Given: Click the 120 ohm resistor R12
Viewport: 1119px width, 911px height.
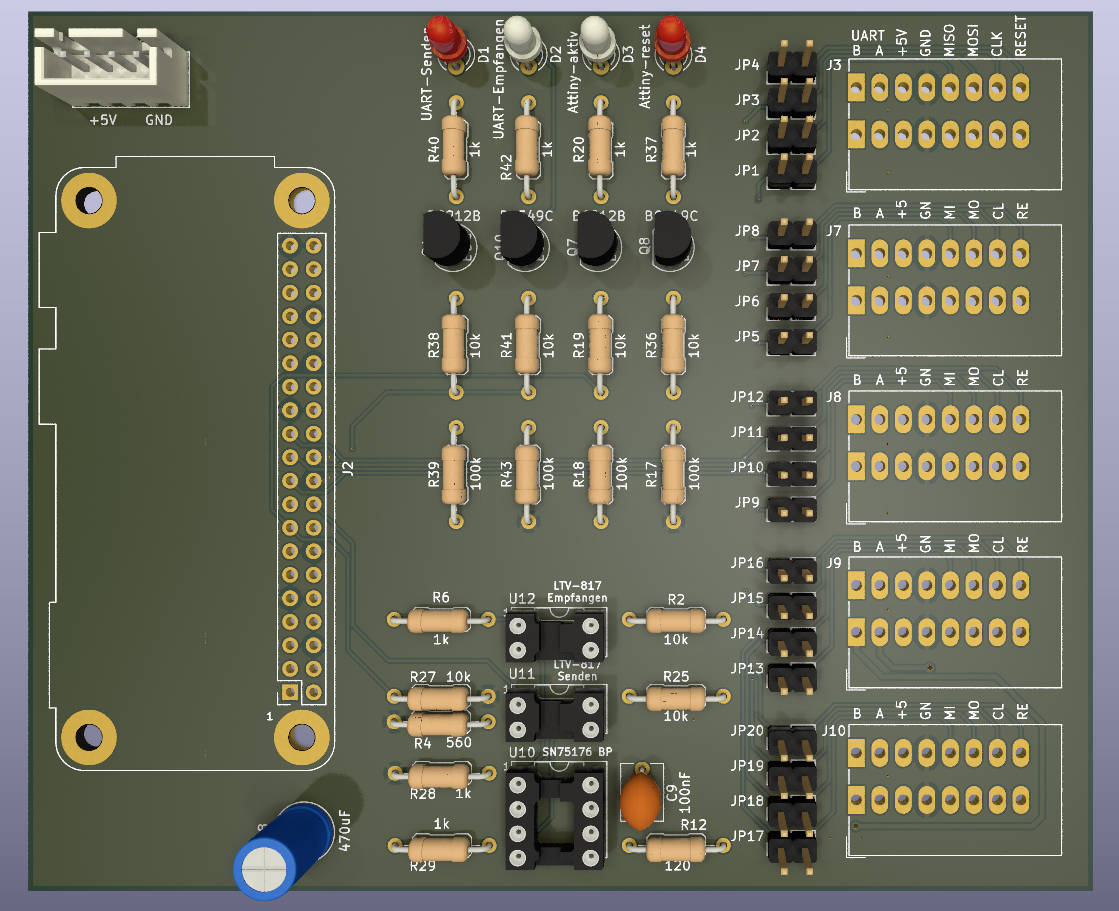Looking at the screenshot, I should [675, 847].
